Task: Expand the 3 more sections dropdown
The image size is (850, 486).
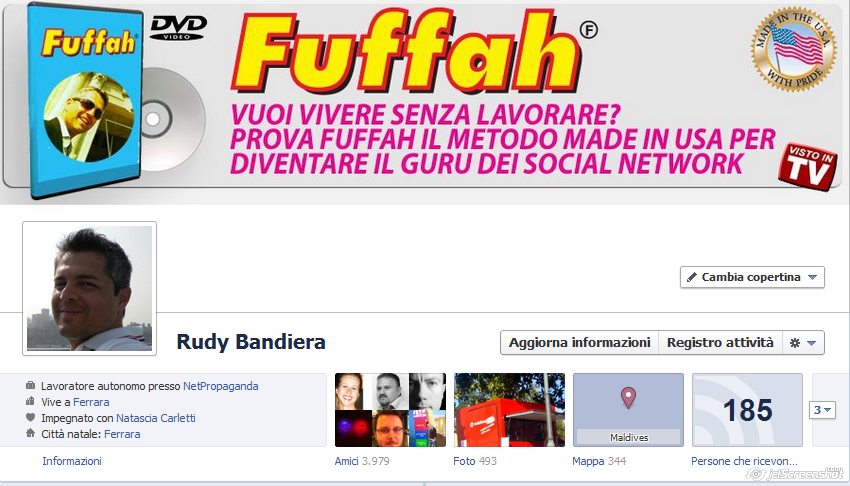Action: [x=822, y=410]
